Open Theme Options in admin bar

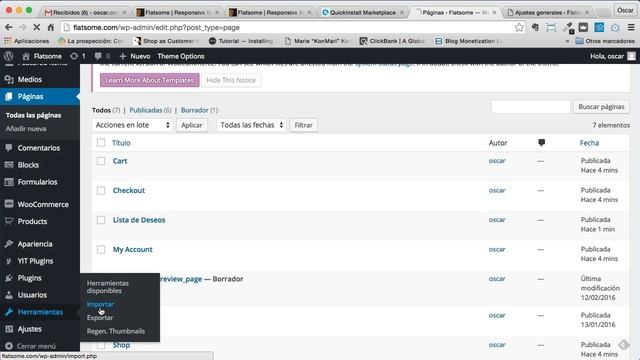[x=181, y=56]
